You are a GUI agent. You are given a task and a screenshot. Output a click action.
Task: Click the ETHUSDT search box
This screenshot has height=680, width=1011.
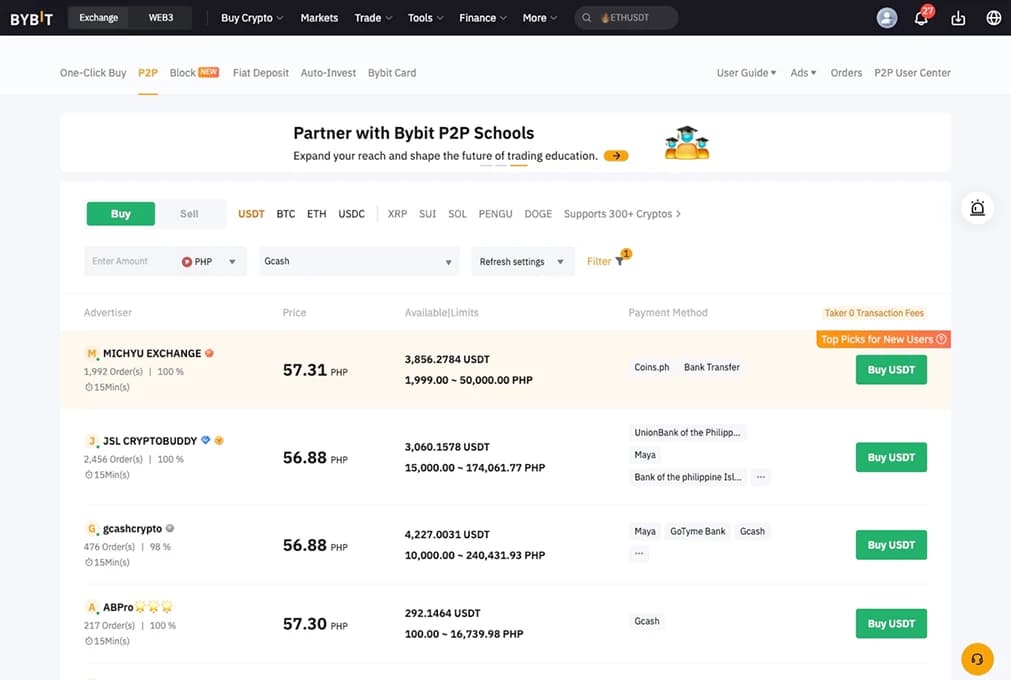[x=626, y=18]
